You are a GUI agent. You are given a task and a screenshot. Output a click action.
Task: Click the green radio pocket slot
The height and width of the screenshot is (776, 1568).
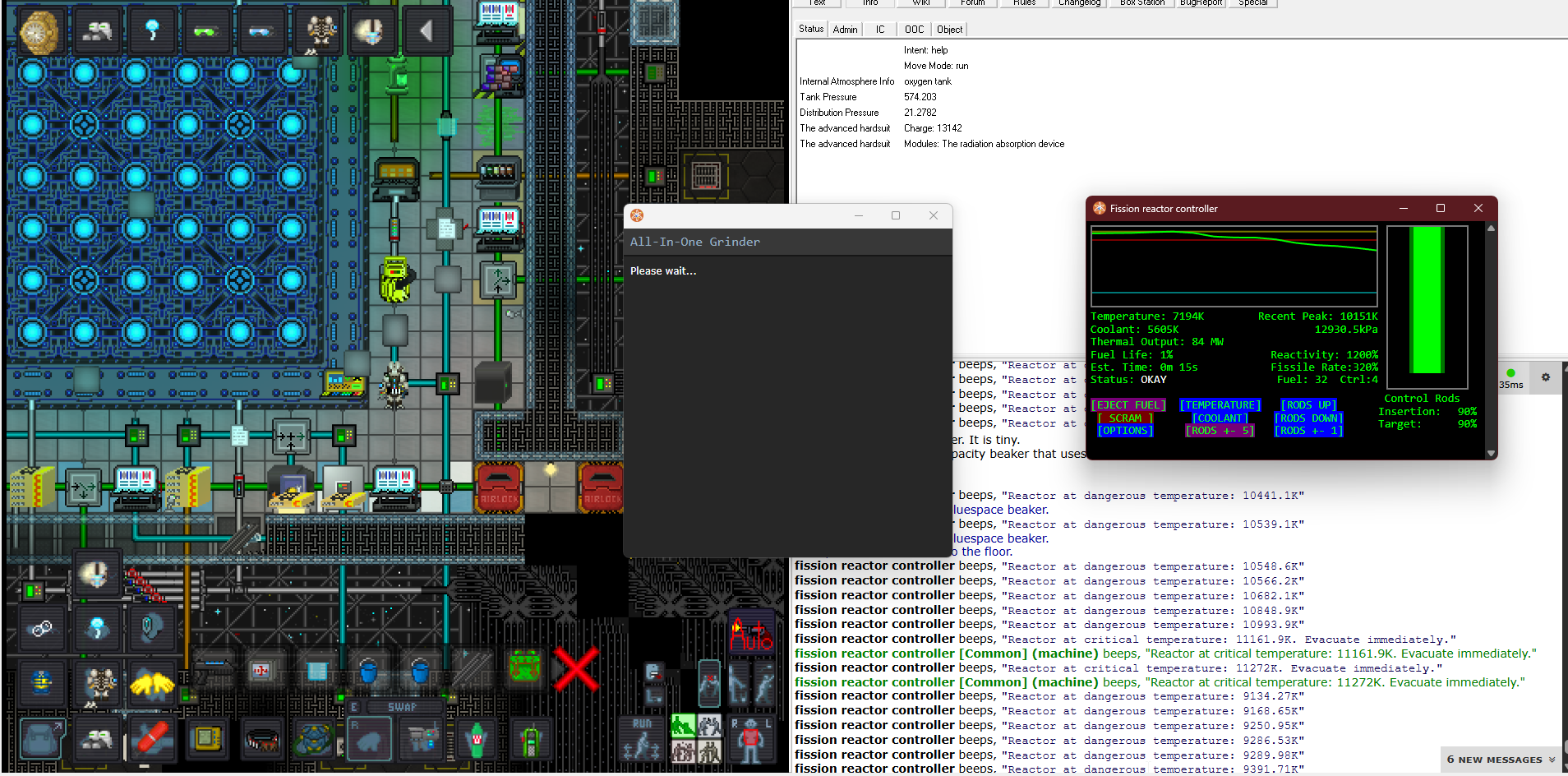[x=531, y=739]
